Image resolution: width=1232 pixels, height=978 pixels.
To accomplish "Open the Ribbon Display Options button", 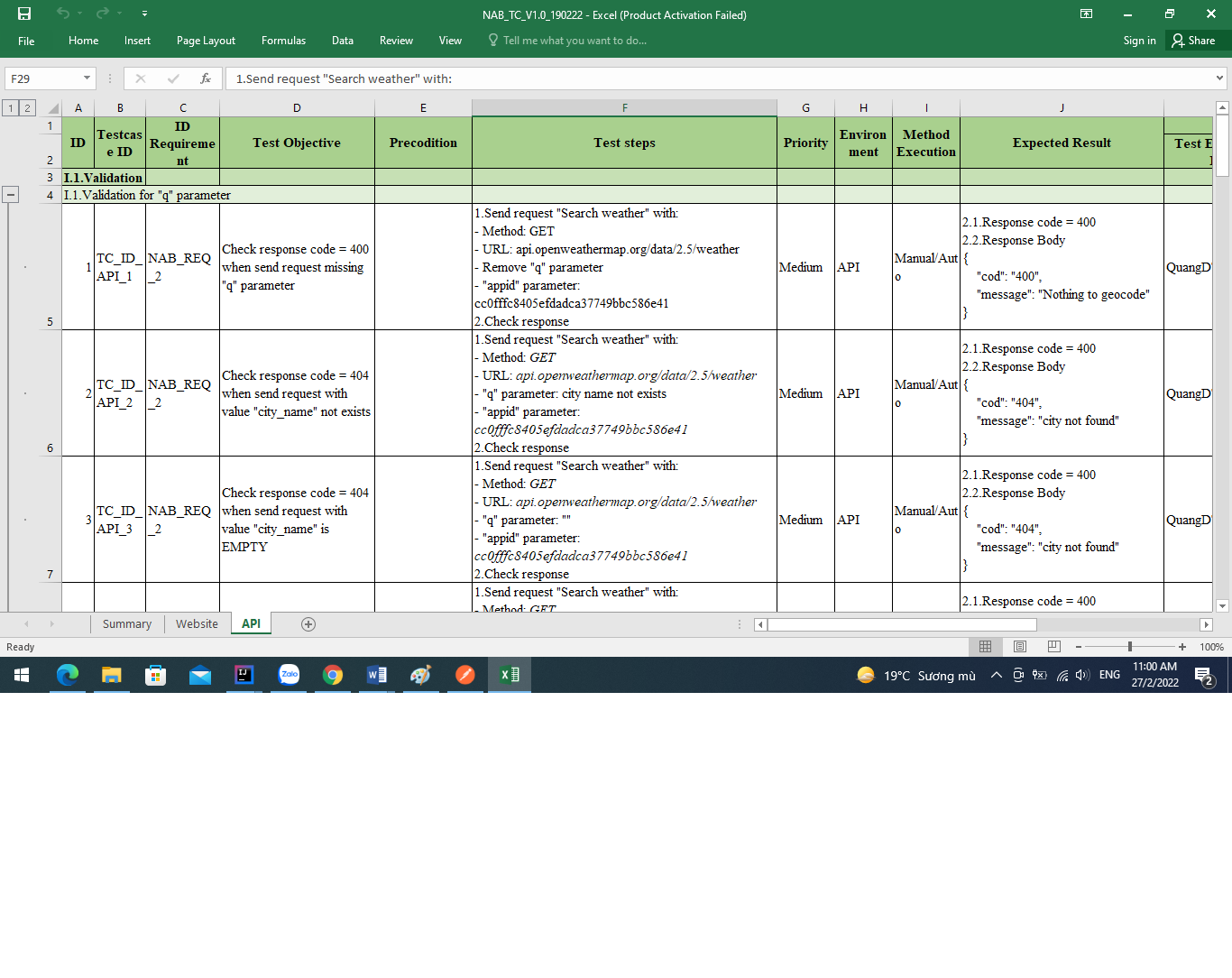I will [x=1086, y=14].
